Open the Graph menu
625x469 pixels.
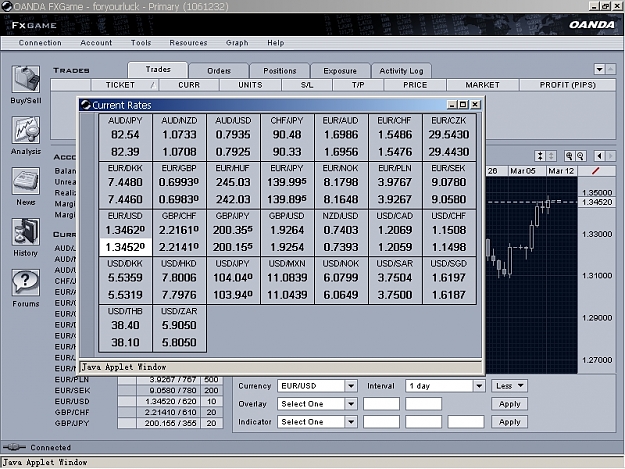coord(237,43)
